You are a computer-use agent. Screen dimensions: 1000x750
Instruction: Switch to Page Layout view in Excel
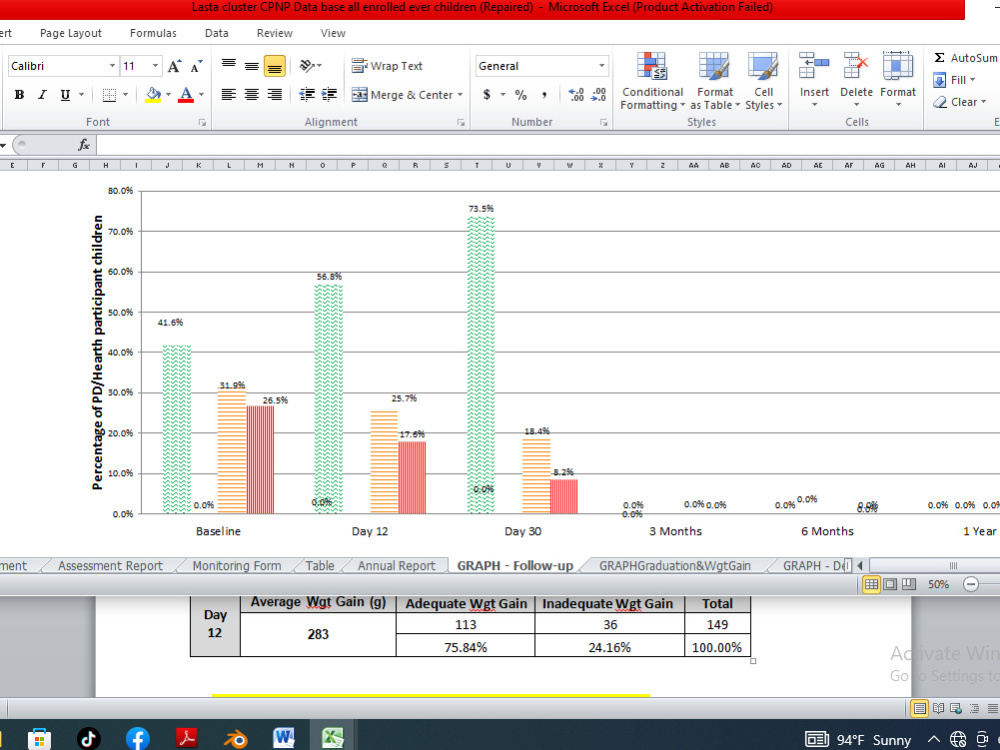[890, 584]
